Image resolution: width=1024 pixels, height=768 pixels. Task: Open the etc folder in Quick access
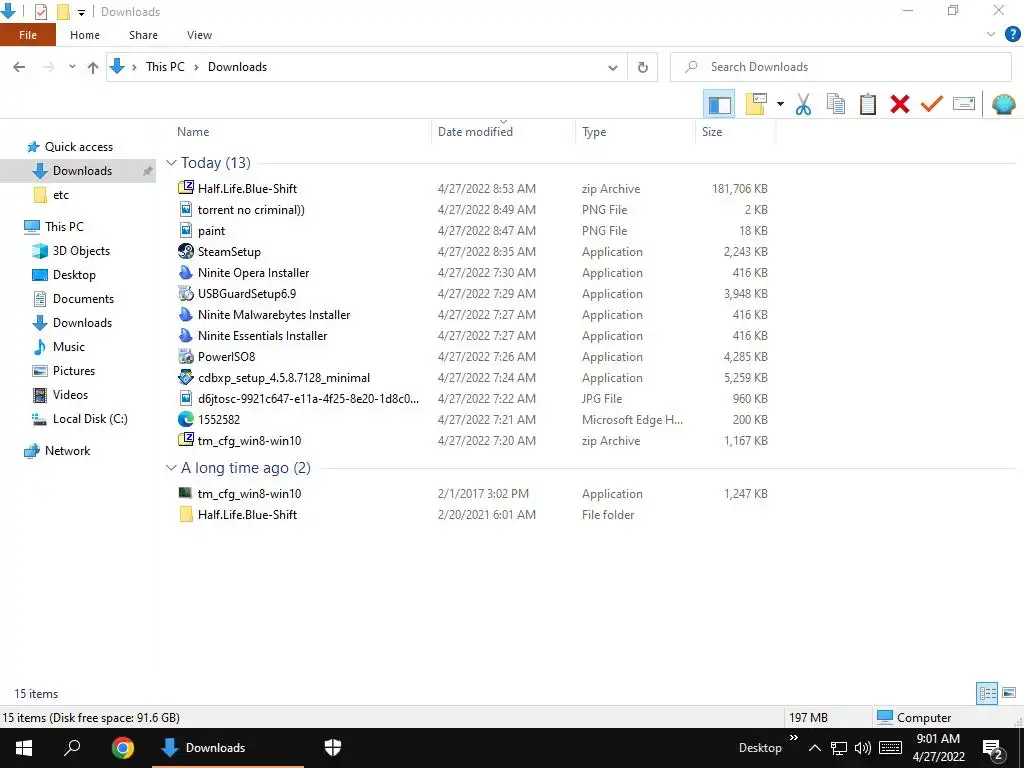click(61, 195)
